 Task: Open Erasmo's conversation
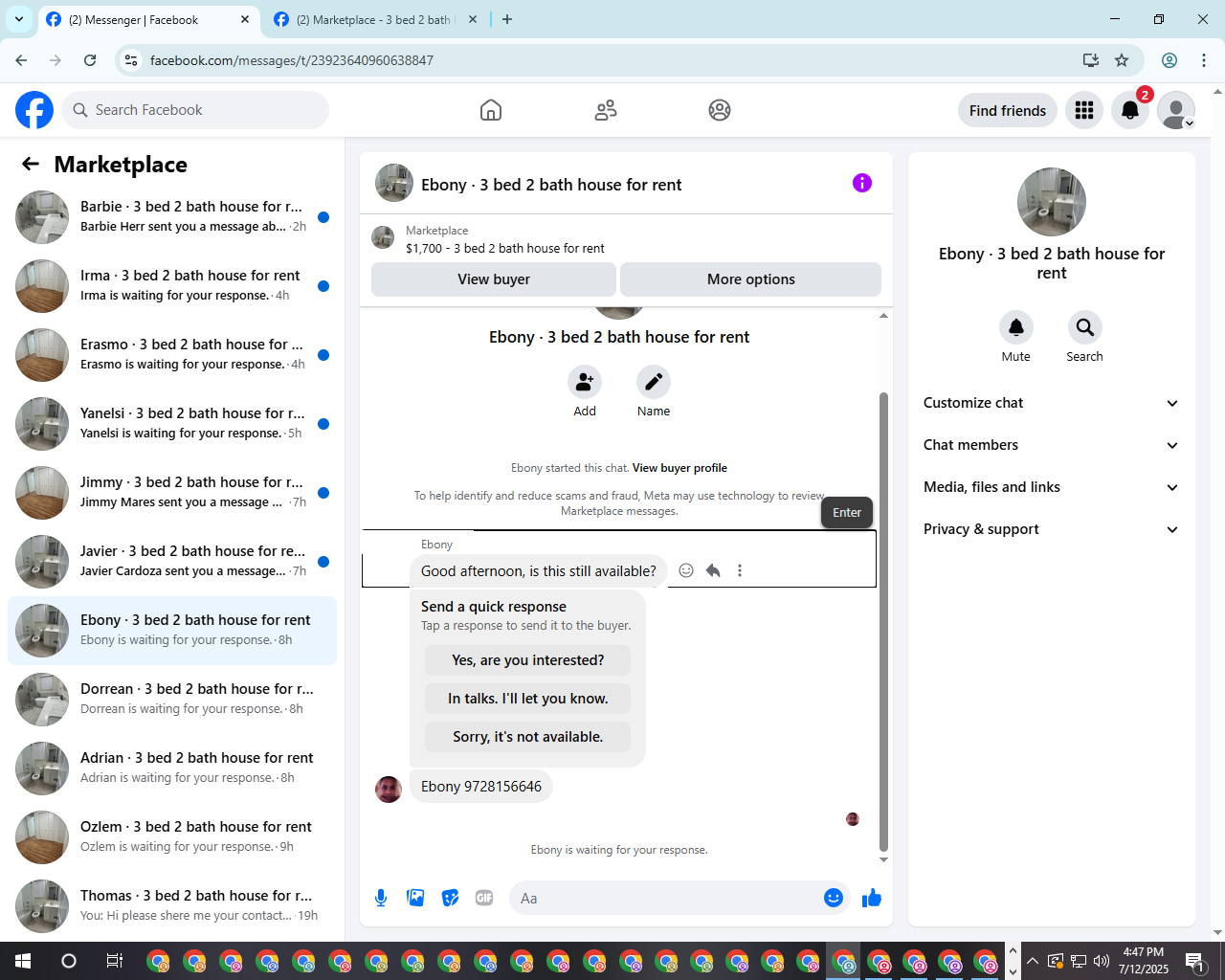172,355
